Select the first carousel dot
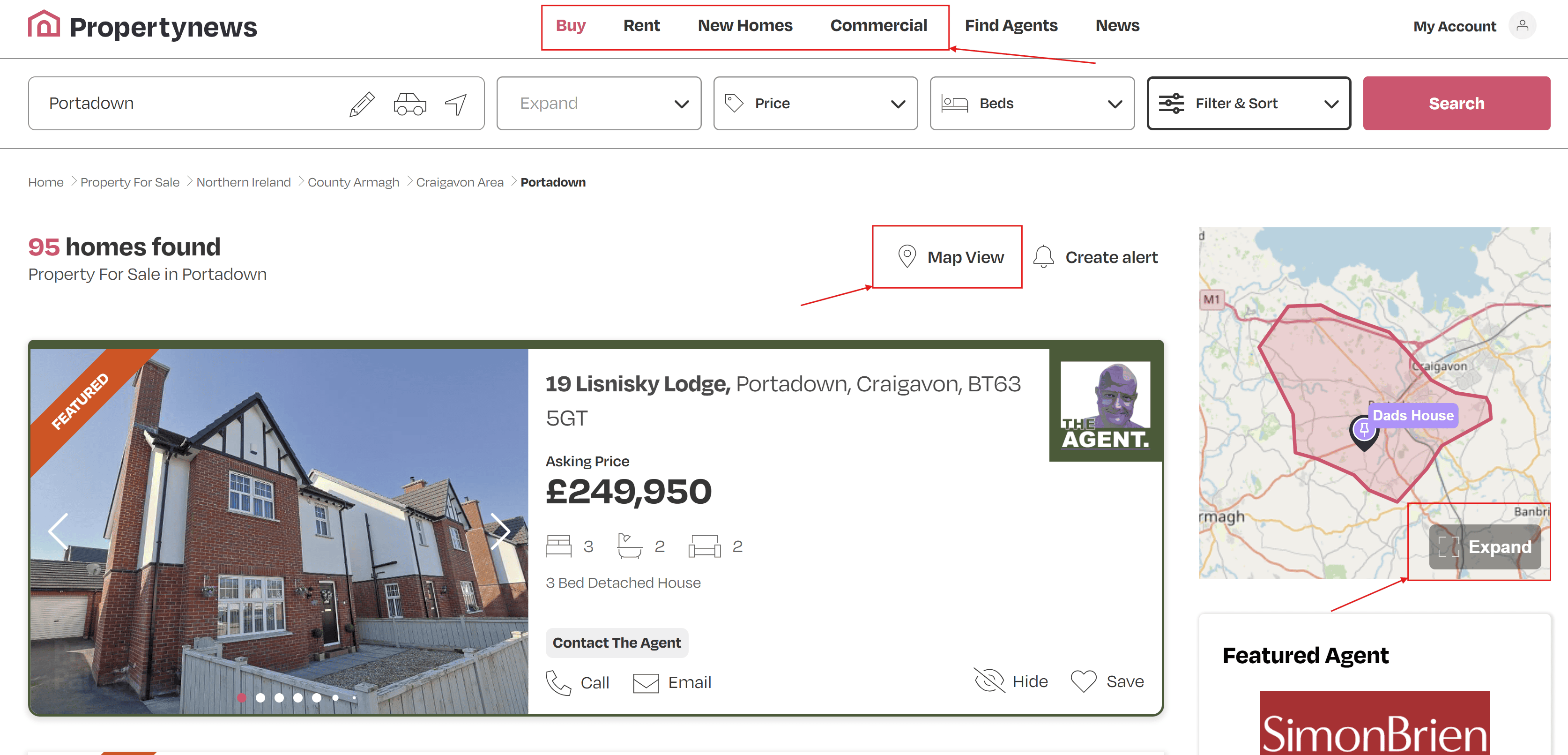The width and height of the screenshot is (1568, 755). 242,698
